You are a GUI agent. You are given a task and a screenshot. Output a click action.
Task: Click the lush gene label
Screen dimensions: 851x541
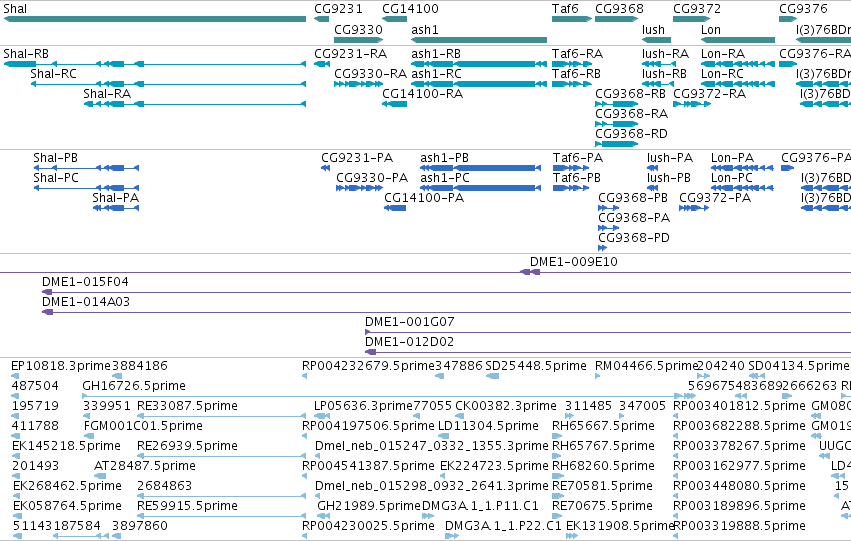tap(653, 29)
